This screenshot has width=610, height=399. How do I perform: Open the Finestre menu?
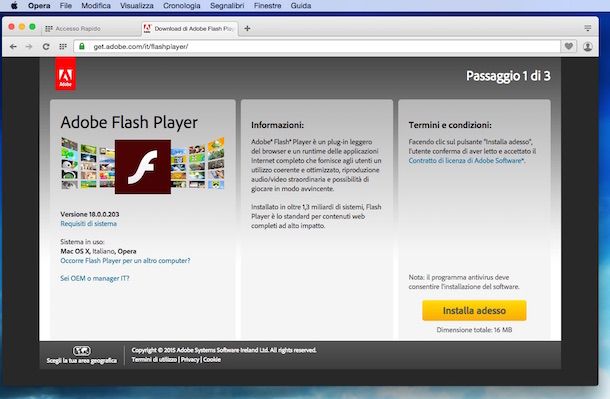point(267,5)
